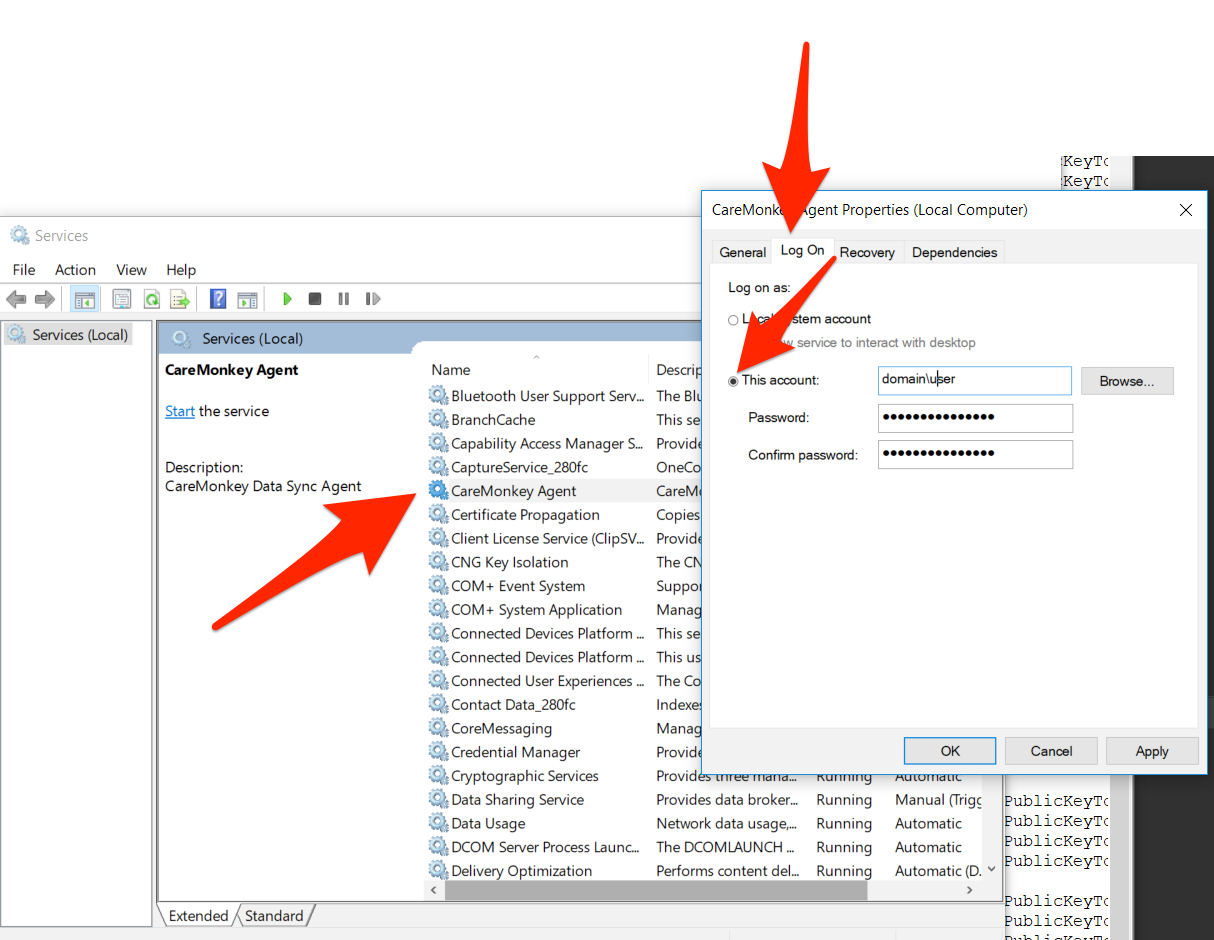Select the DCOM Server Process Launcher row
This screenshot has width=1214, height=940.
click(703, 847)
